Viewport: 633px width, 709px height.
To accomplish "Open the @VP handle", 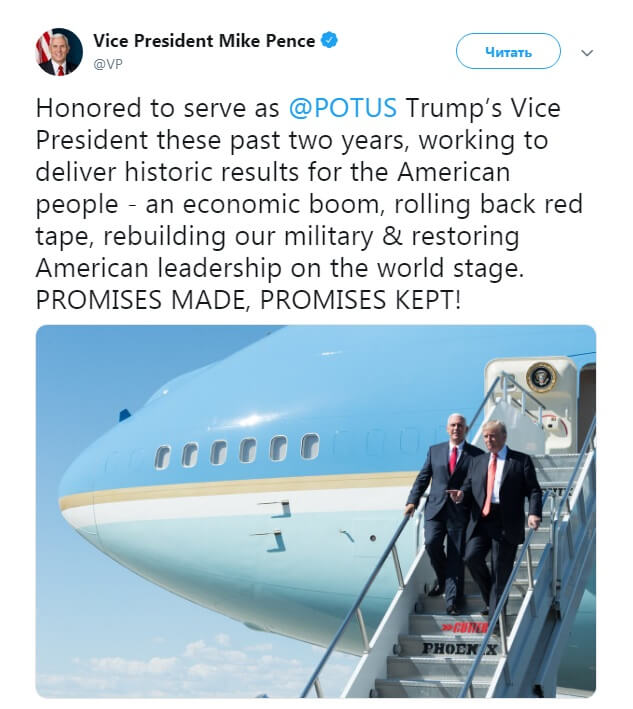I will (x=108, y=64).
